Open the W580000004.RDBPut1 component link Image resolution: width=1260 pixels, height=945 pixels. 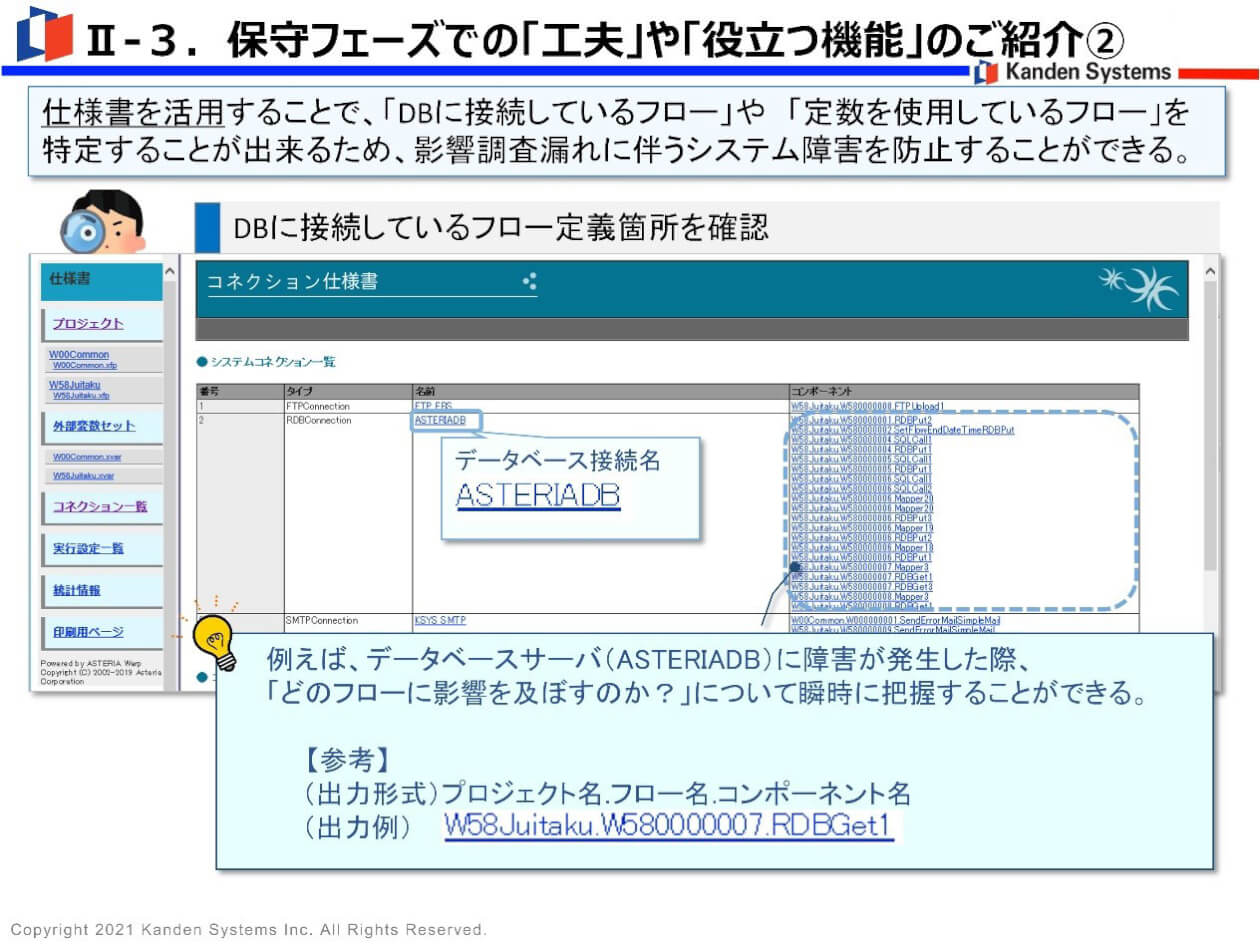tap(862, 450)
